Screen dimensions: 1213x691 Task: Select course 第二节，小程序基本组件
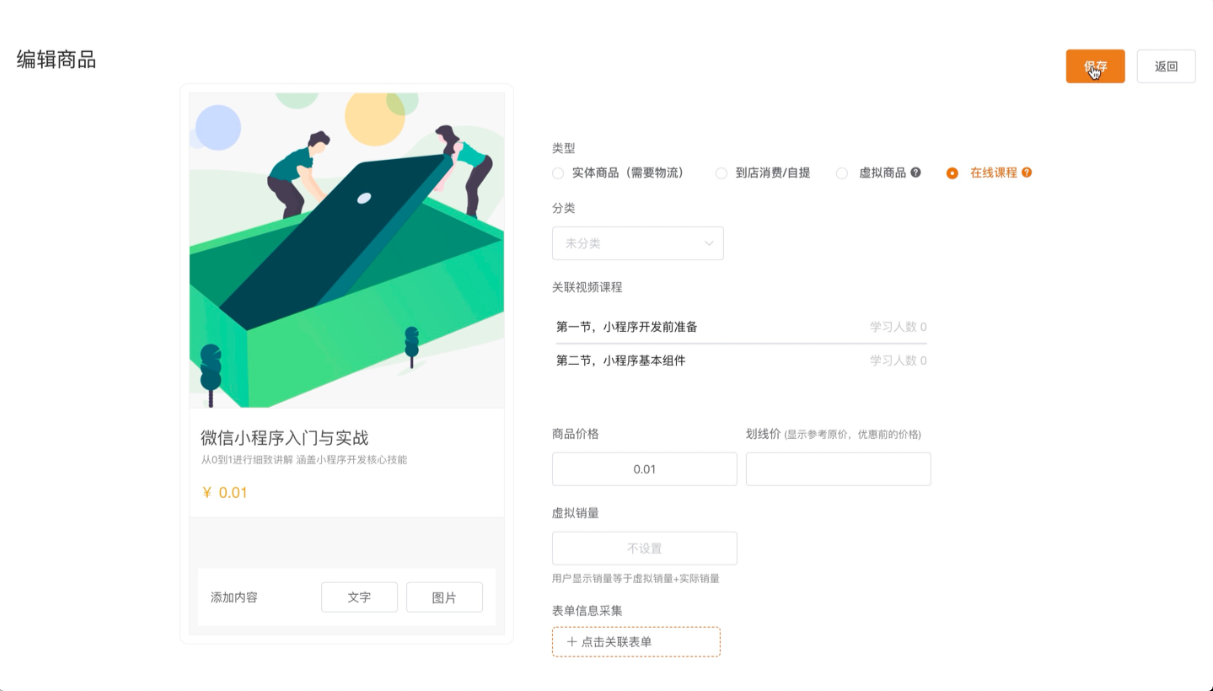741,361
